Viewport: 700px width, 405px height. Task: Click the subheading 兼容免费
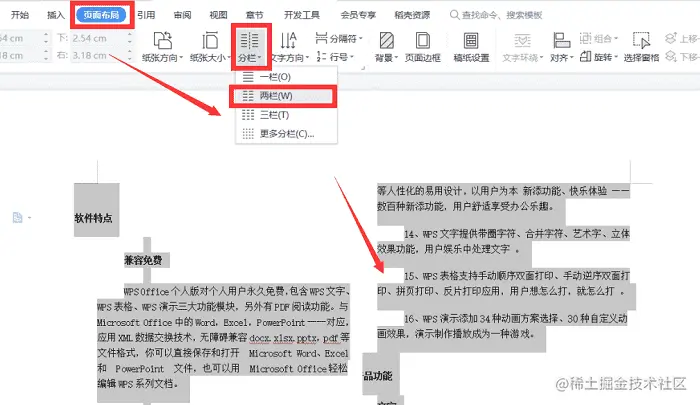point(143,260)
